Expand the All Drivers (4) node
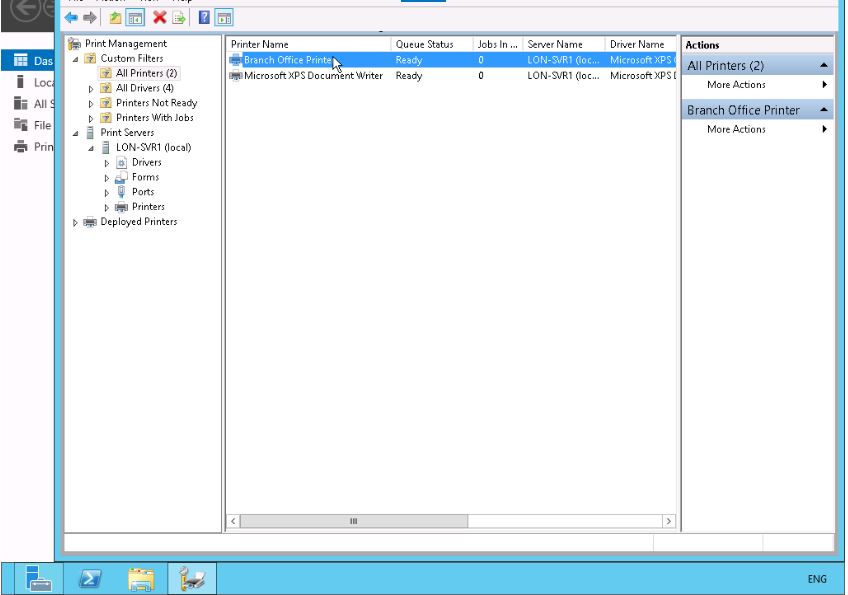 91,89
